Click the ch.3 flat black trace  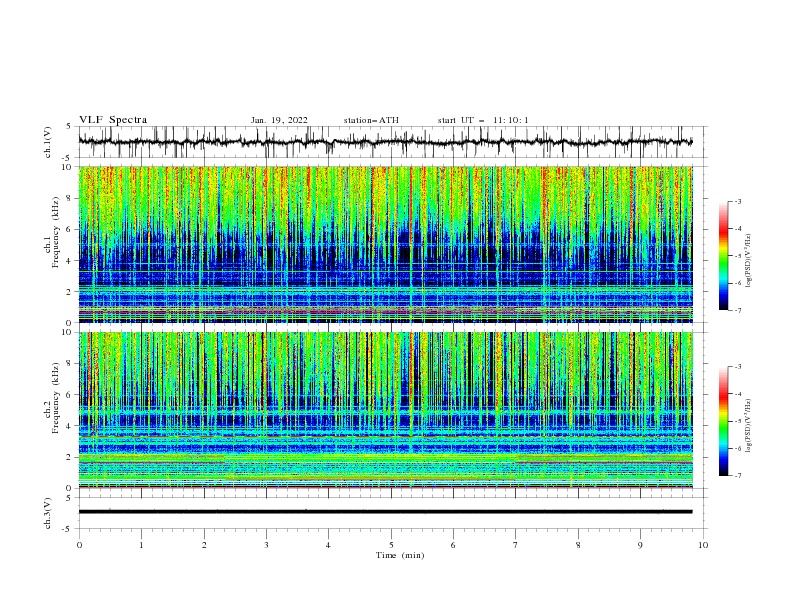[x=386, y=512]
